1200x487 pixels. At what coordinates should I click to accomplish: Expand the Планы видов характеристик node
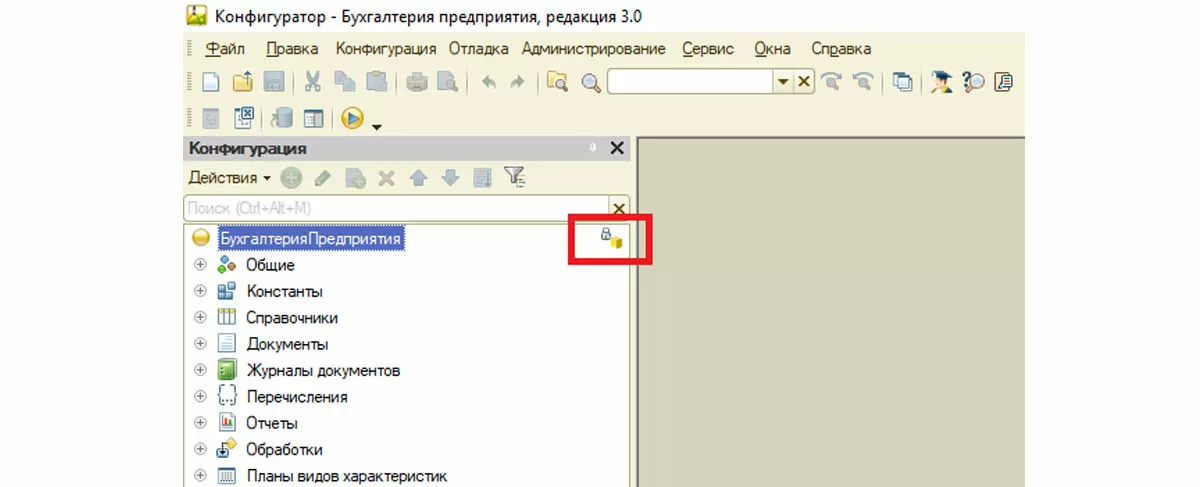(200, 475)
